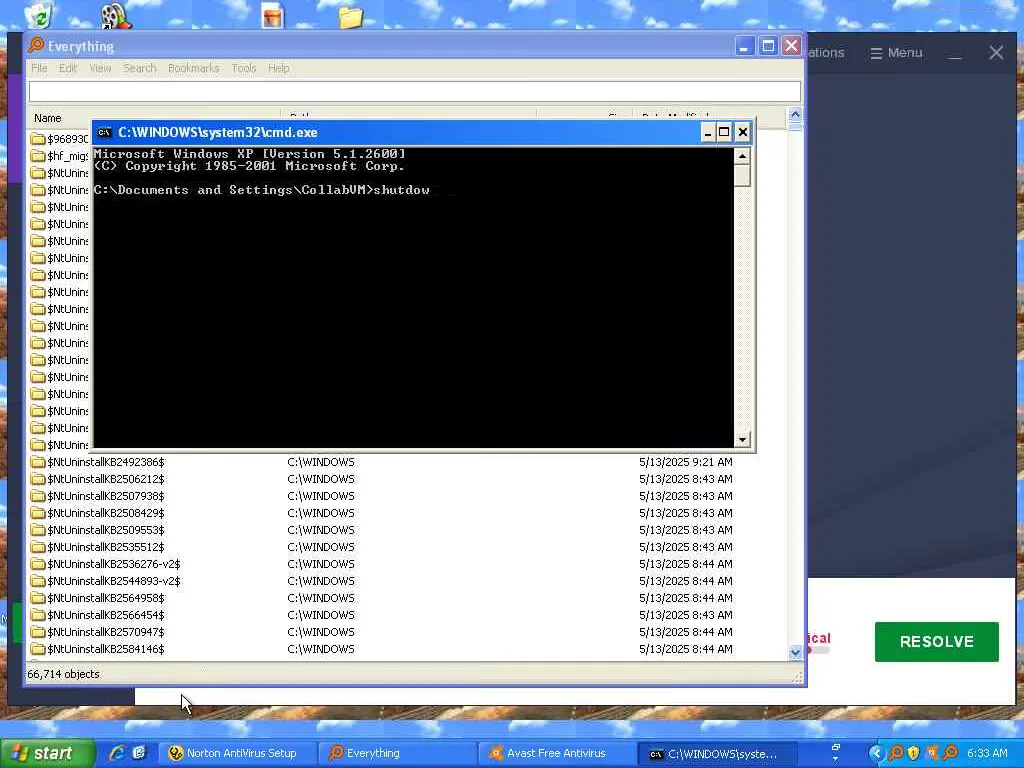Open the yellow folder on the desktop
This screenshot has height=768, width=1024.
point(350,16)
